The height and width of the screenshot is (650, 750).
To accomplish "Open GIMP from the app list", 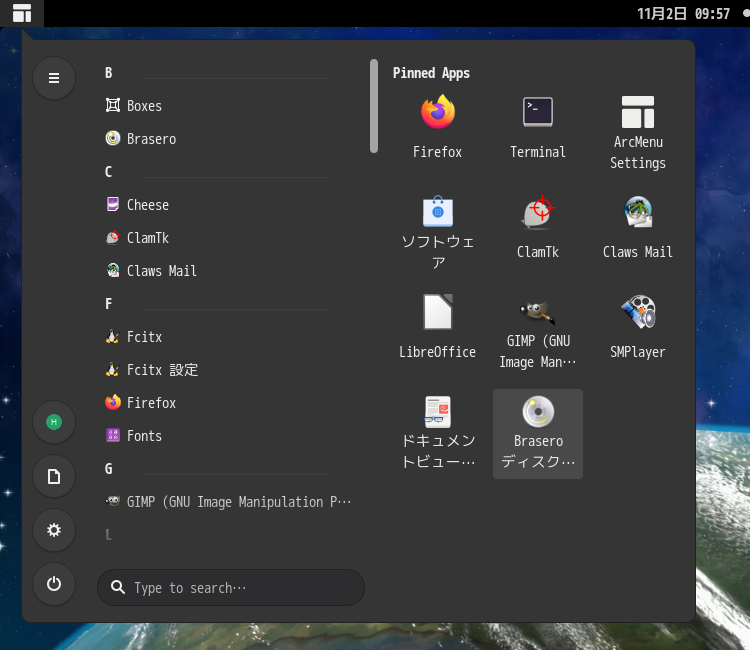I will [x=230, y=502].
